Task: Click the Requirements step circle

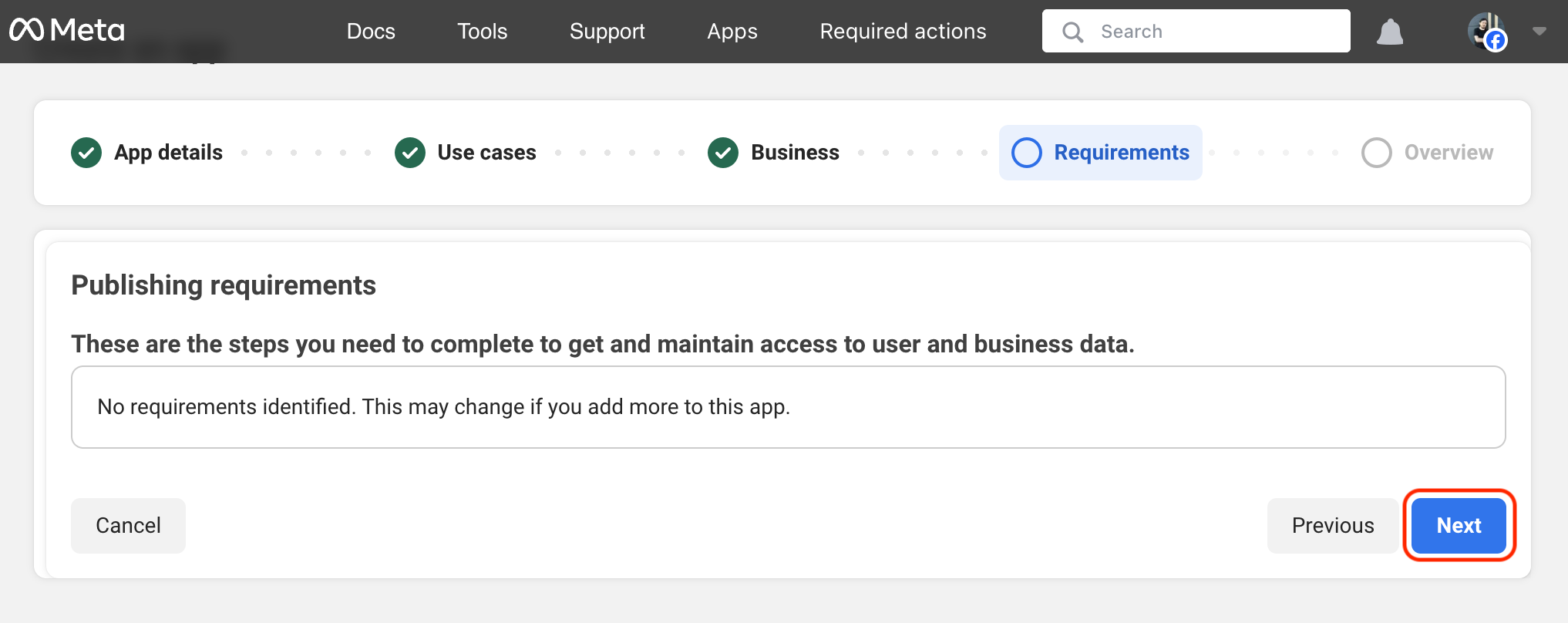Action: [x=1026, y=153]
